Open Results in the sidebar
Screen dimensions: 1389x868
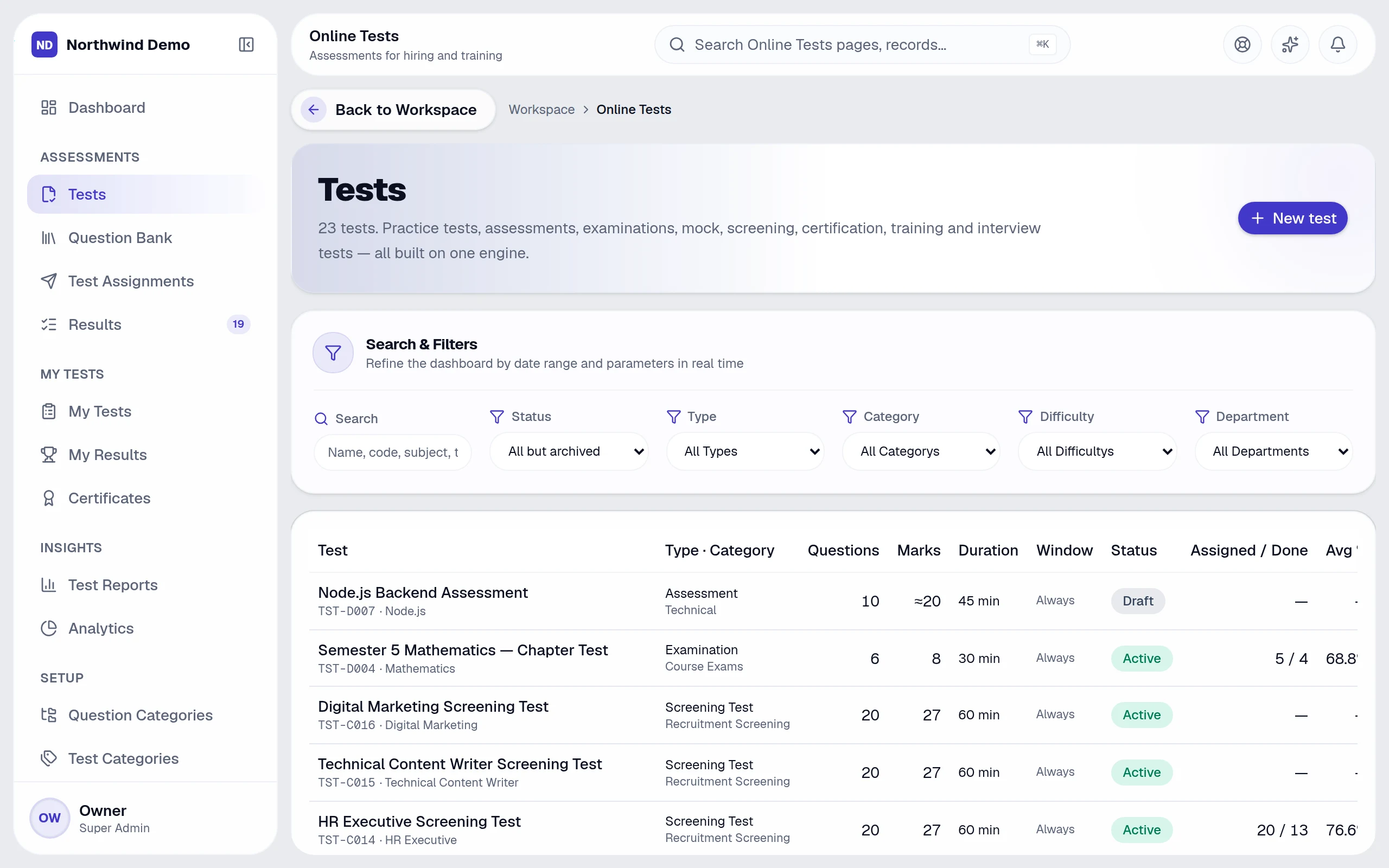click(145, 324)
